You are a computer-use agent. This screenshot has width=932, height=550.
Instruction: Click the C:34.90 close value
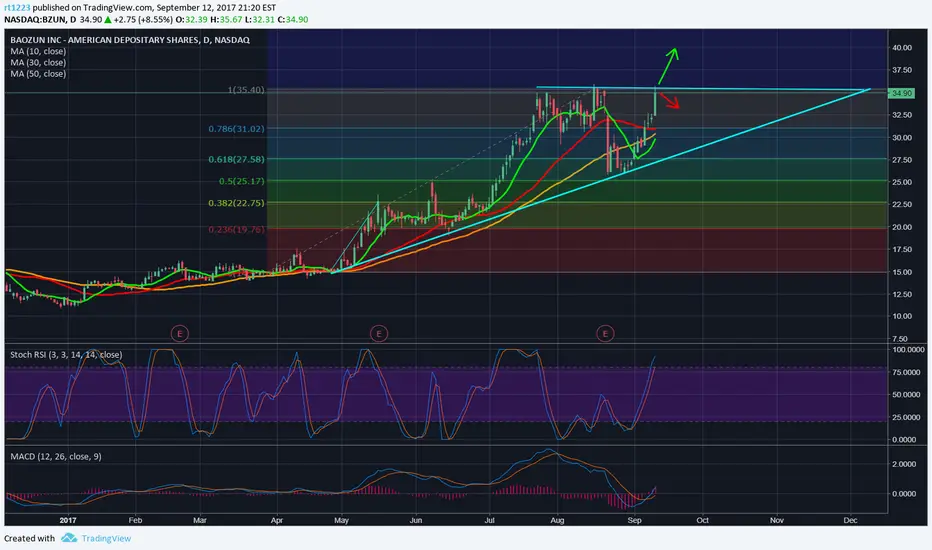click(292, 20)
